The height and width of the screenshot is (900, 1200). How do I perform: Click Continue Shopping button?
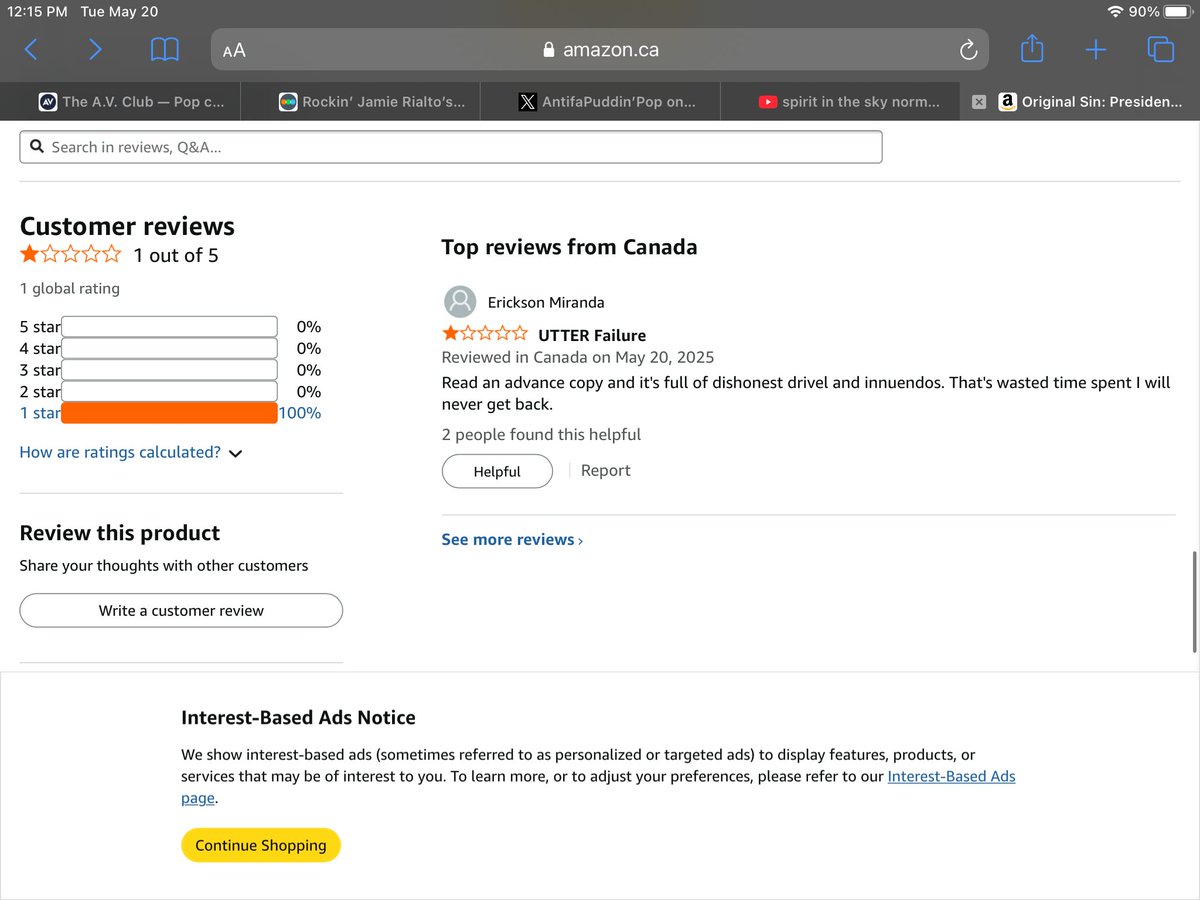tap(261, 845)
